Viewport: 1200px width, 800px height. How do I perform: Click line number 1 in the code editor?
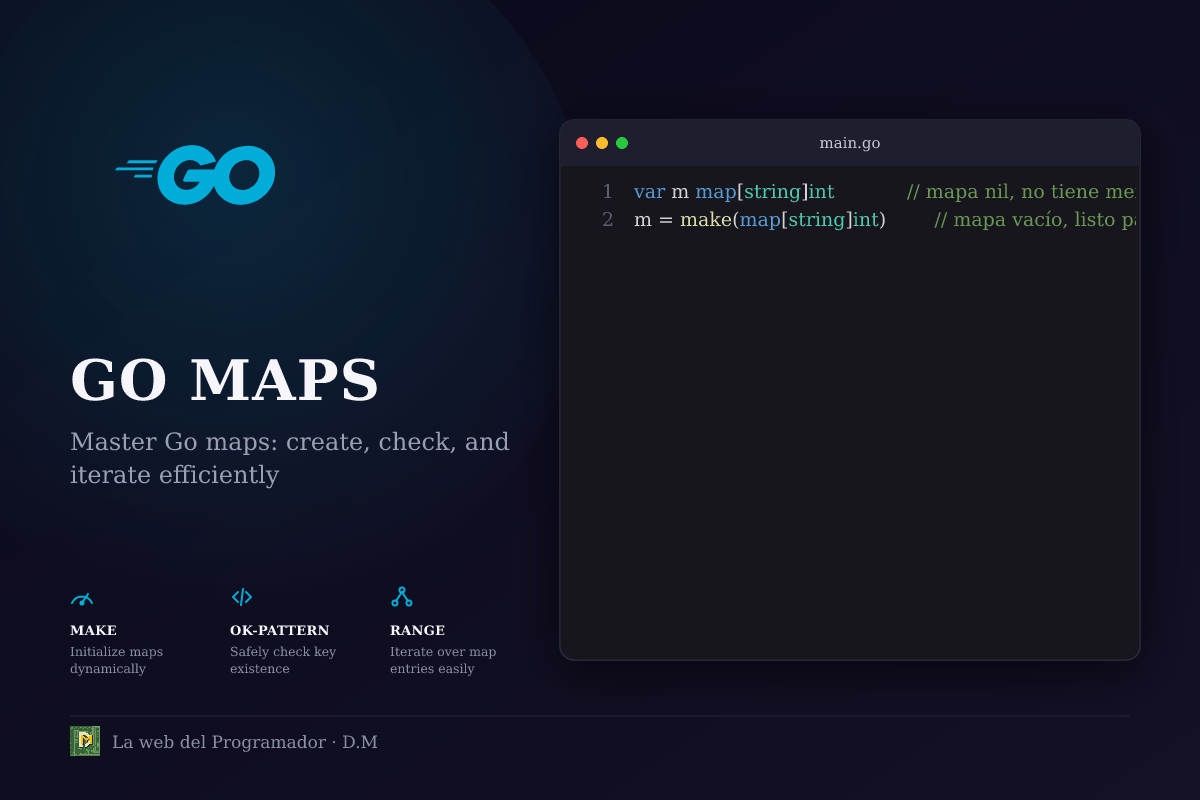pos(607,192)
